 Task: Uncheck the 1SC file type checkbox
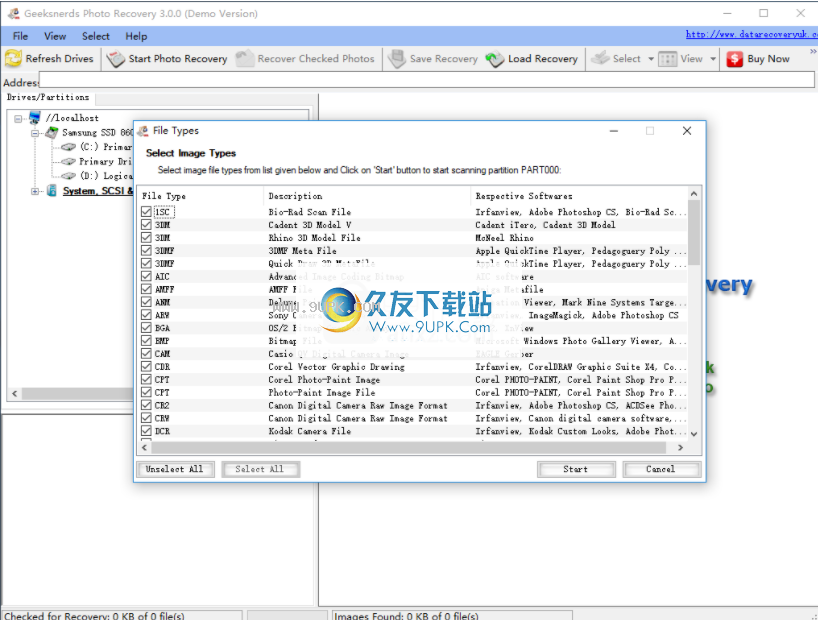[146, 212]
